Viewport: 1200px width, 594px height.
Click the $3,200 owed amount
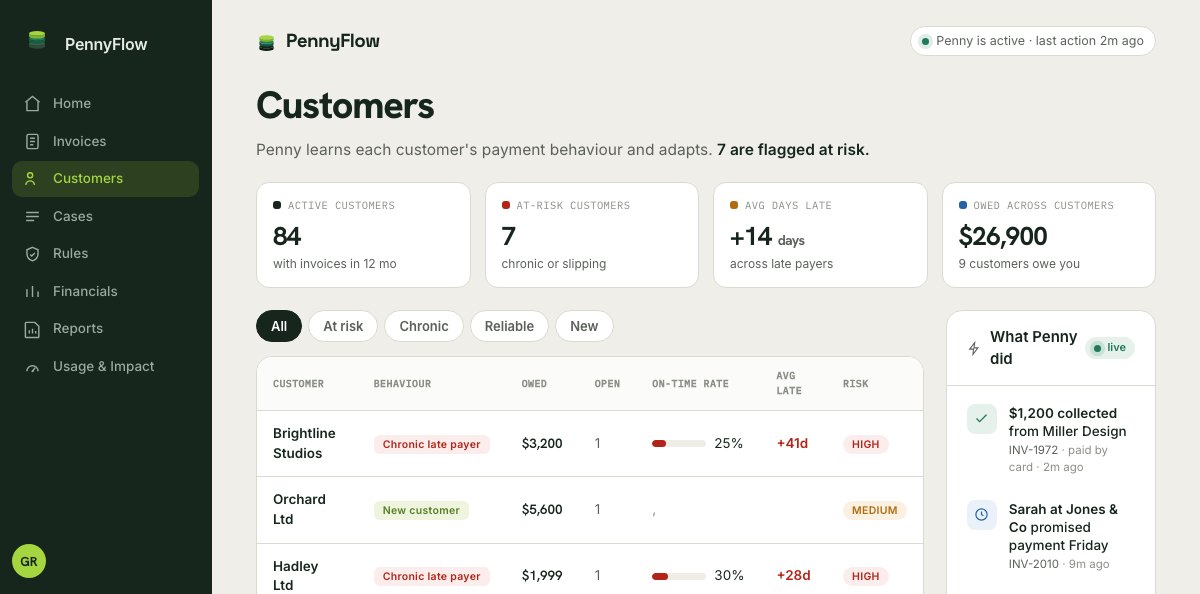542,443
